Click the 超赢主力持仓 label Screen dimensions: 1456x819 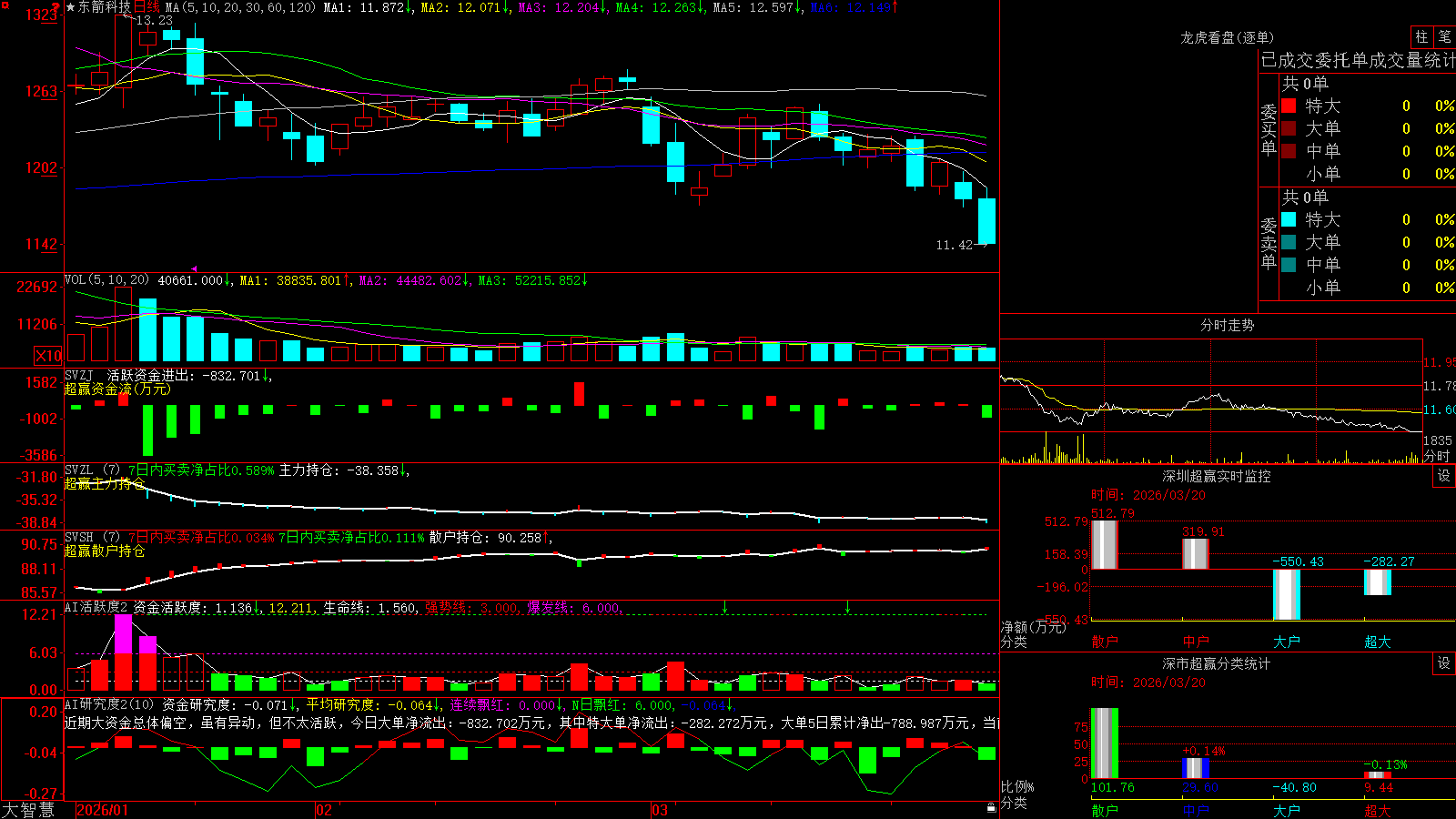(x=105, y=483)
